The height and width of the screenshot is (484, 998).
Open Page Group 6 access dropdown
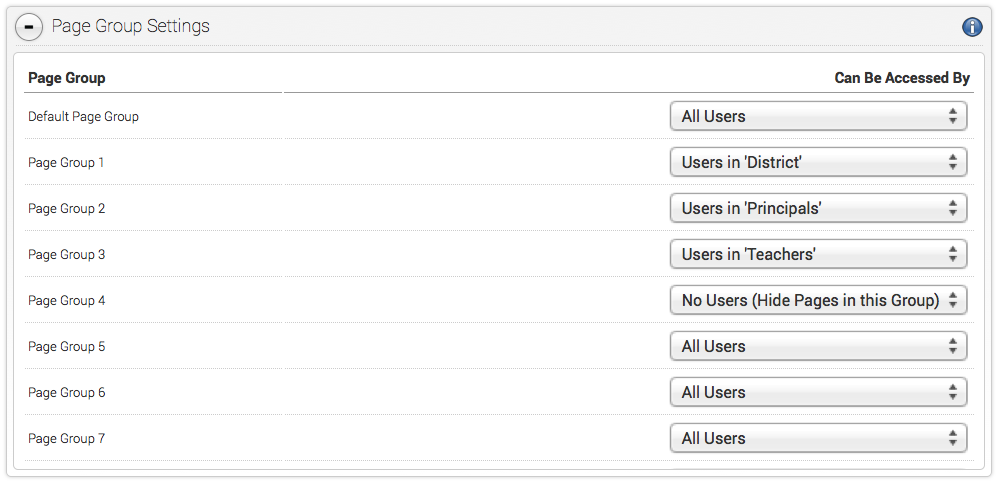click(819, 392)
